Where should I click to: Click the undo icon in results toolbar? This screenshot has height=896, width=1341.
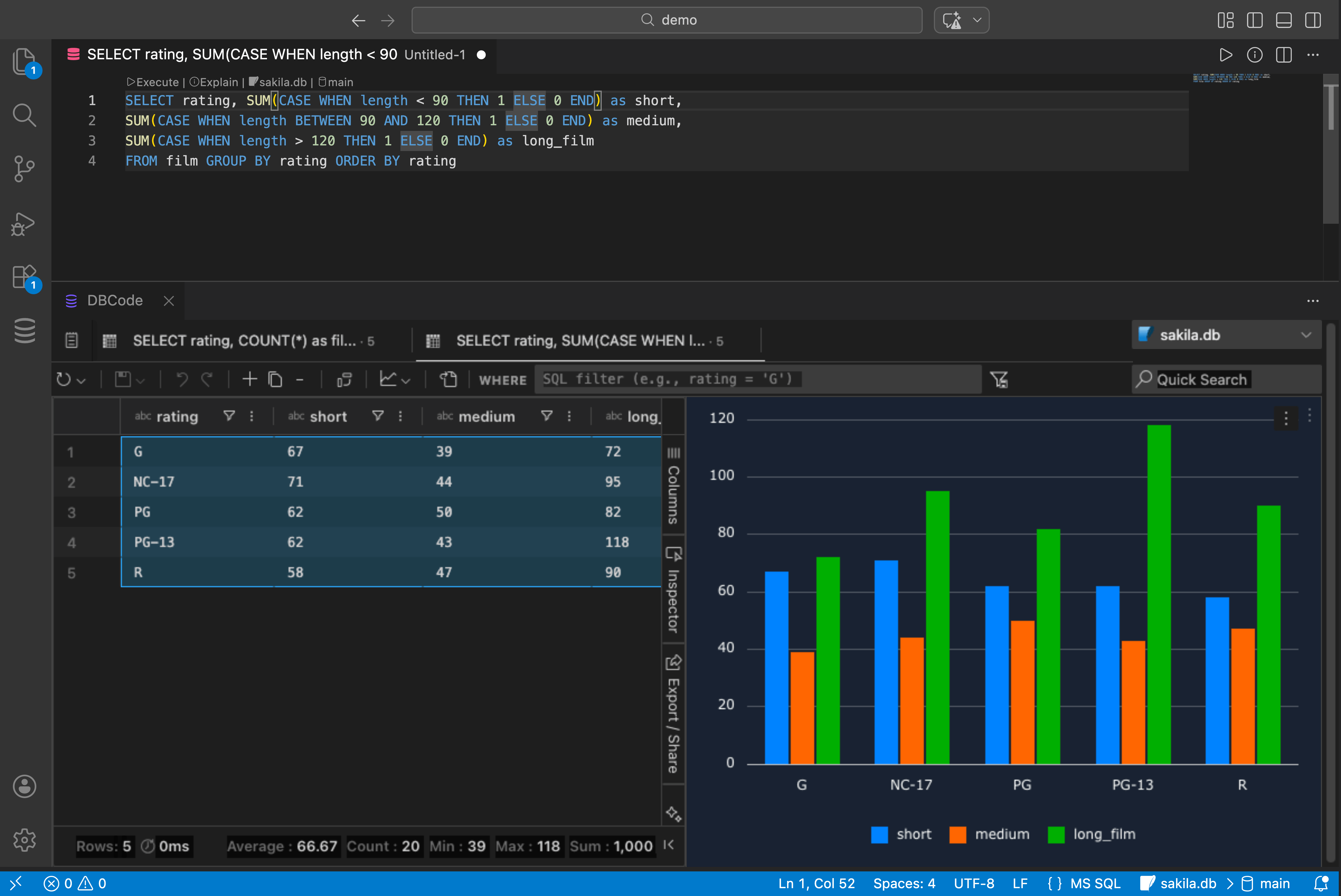(182, 379)
